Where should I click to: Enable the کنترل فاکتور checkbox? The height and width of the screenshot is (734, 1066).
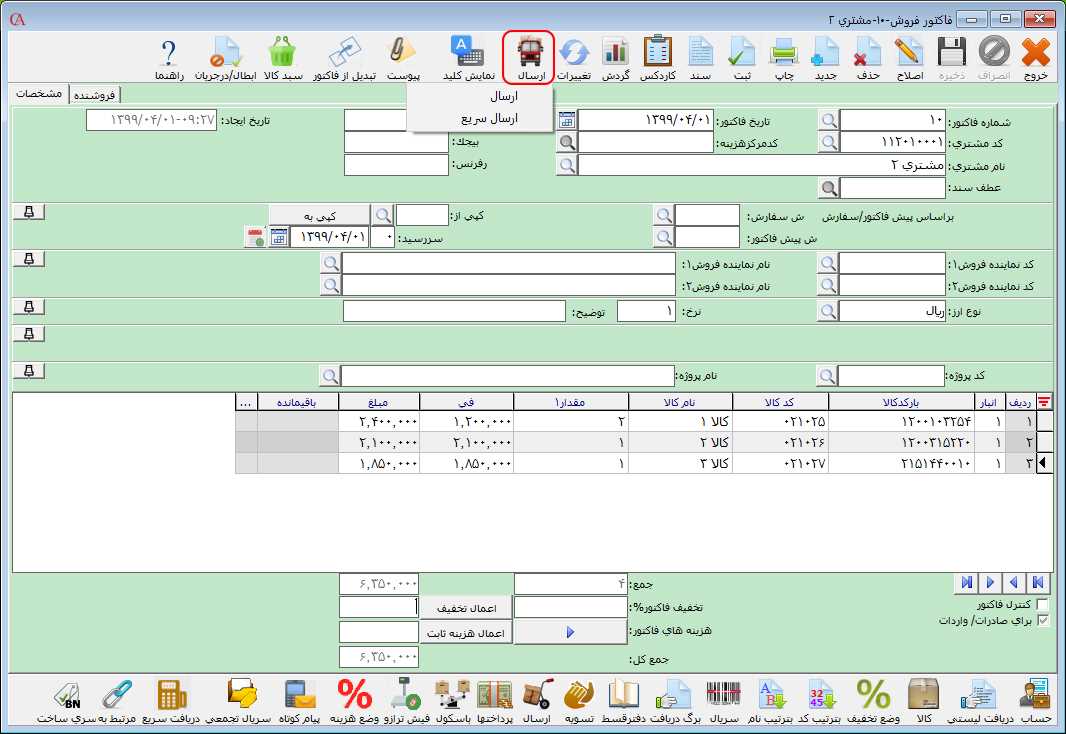1044,605
